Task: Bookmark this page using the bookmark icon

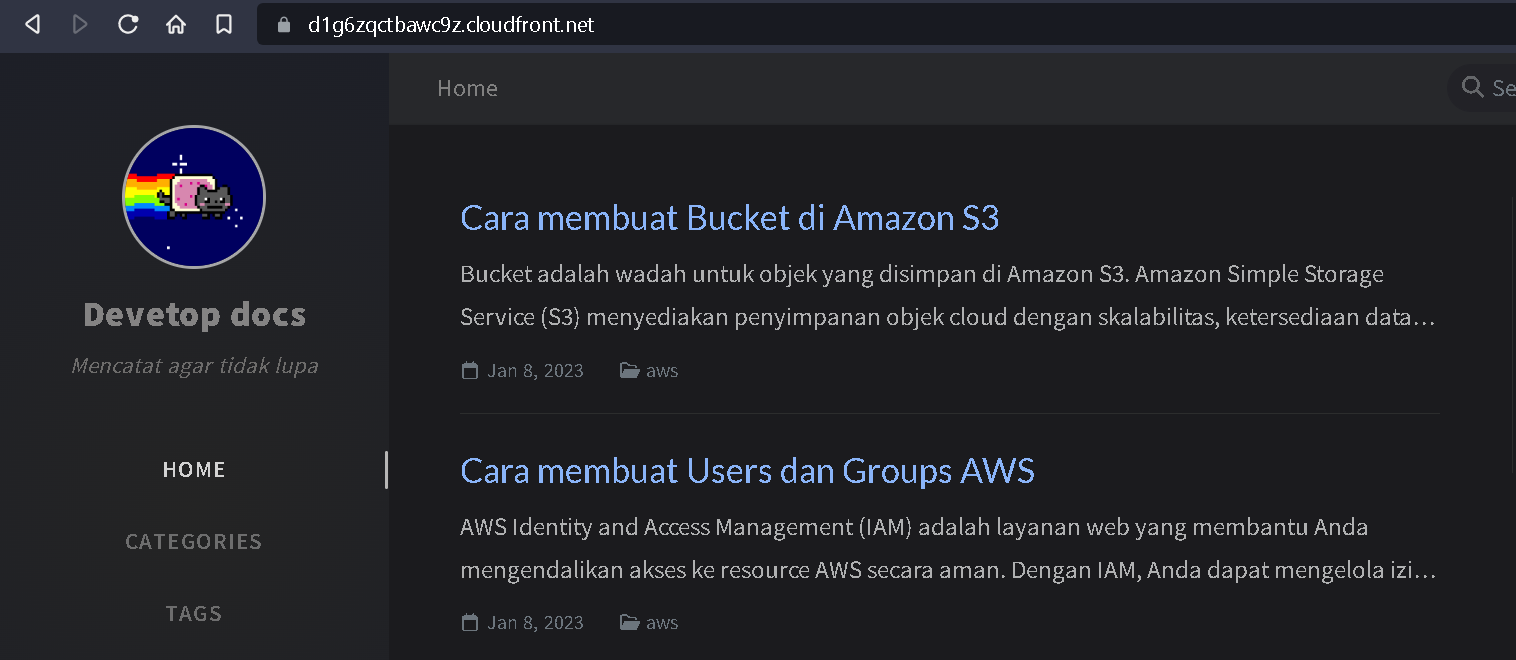Action: tap(224, 24)
